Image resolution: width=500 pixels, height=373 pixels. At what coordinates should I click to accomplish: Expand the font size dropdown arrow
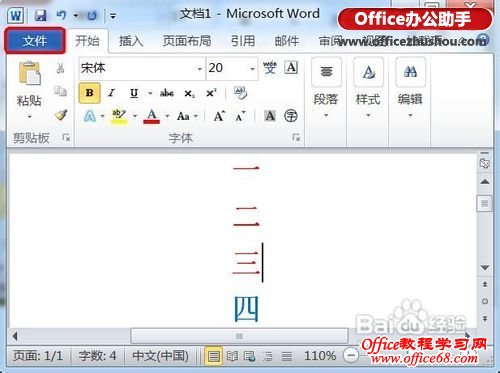click(253, 69)
